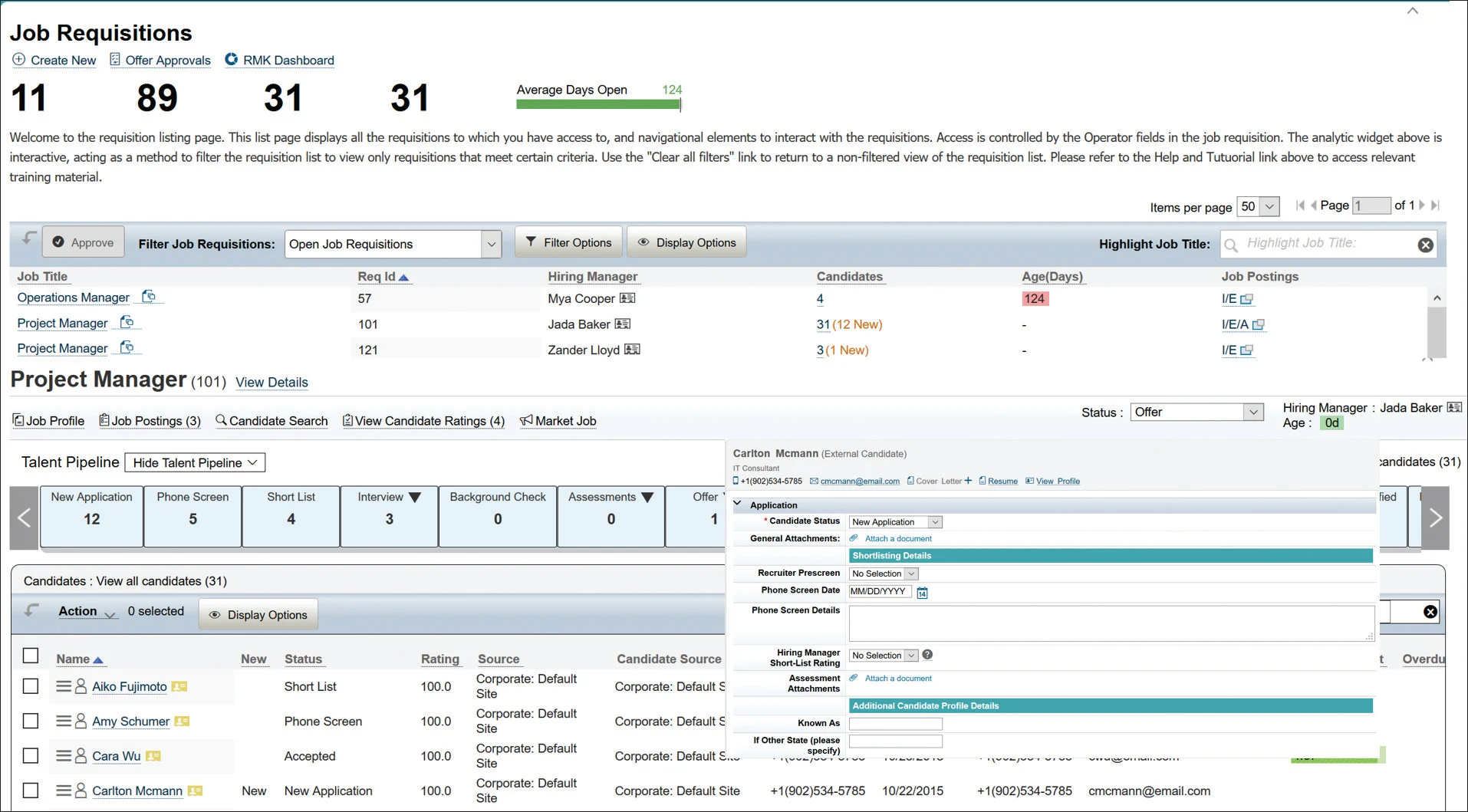Click the help icon beside Short-List Rating

(927, 655)
